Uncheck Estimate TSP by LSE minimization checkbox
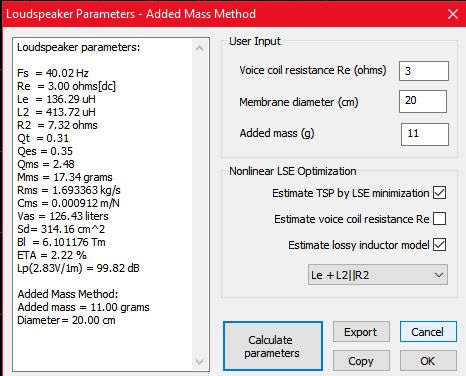The image size is (466, 376). tap(439, 193)
